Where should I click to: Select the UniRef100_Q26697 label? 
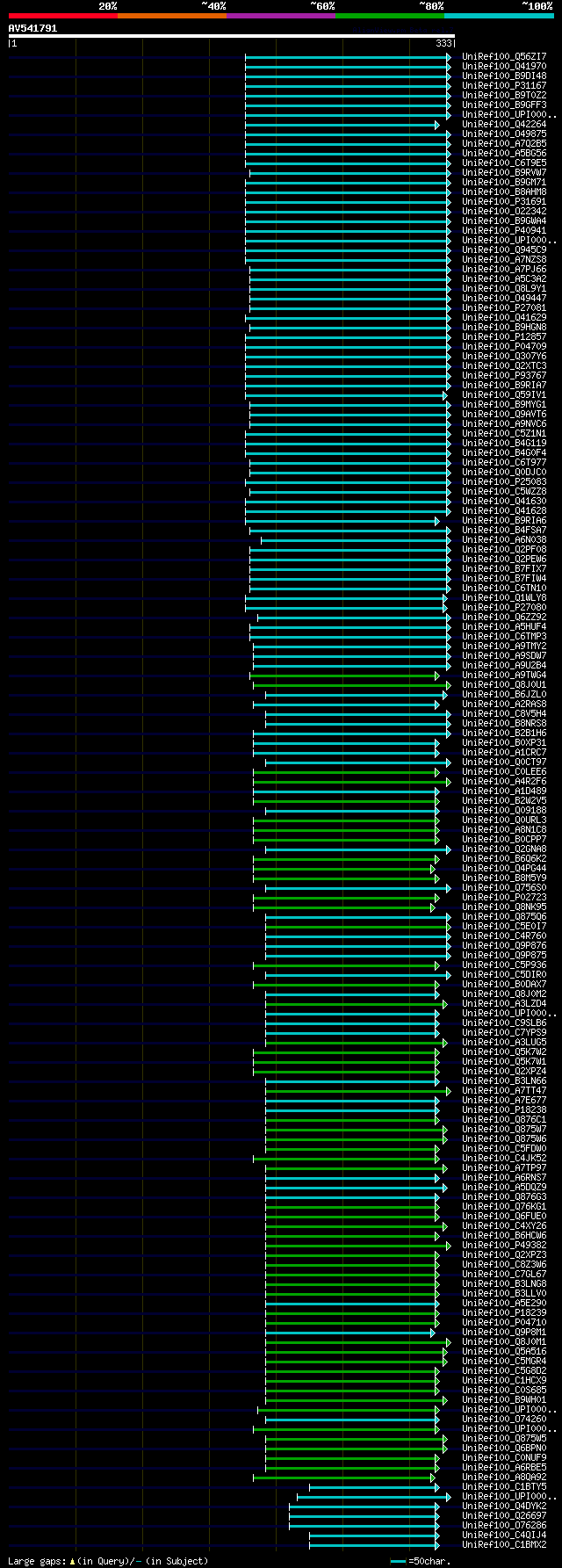(x=504, y=1515)
